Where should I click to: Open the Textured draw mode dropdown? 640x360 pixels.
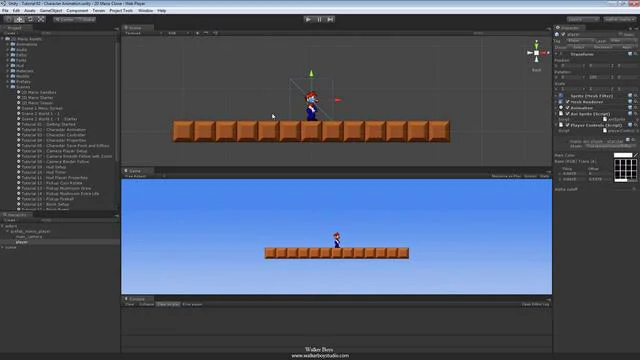pyautogui.click(x=143, y=33)
